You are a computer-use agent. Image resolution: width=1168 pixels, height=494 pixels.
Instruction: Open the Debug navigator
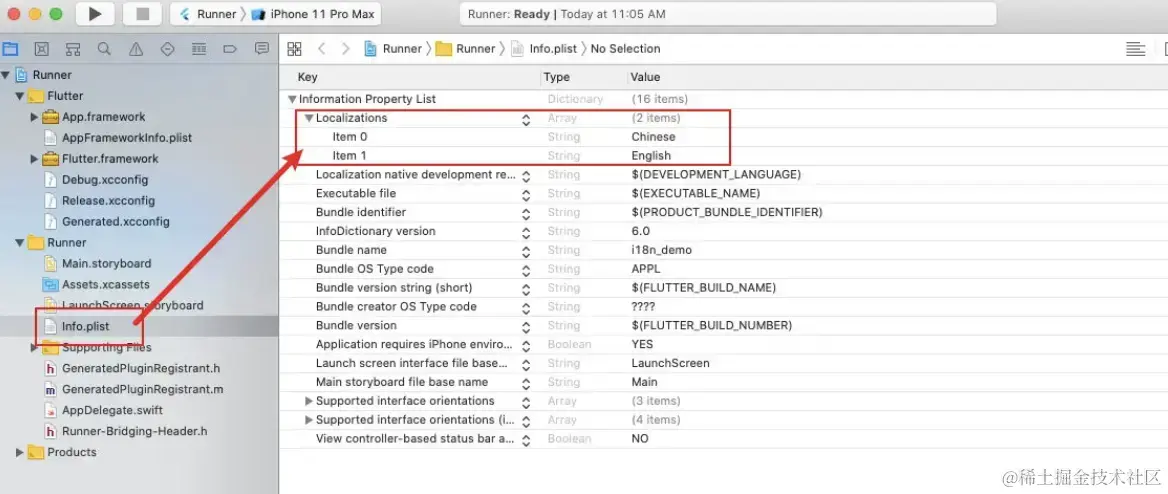pyautogui.click(x=199, y=49)
